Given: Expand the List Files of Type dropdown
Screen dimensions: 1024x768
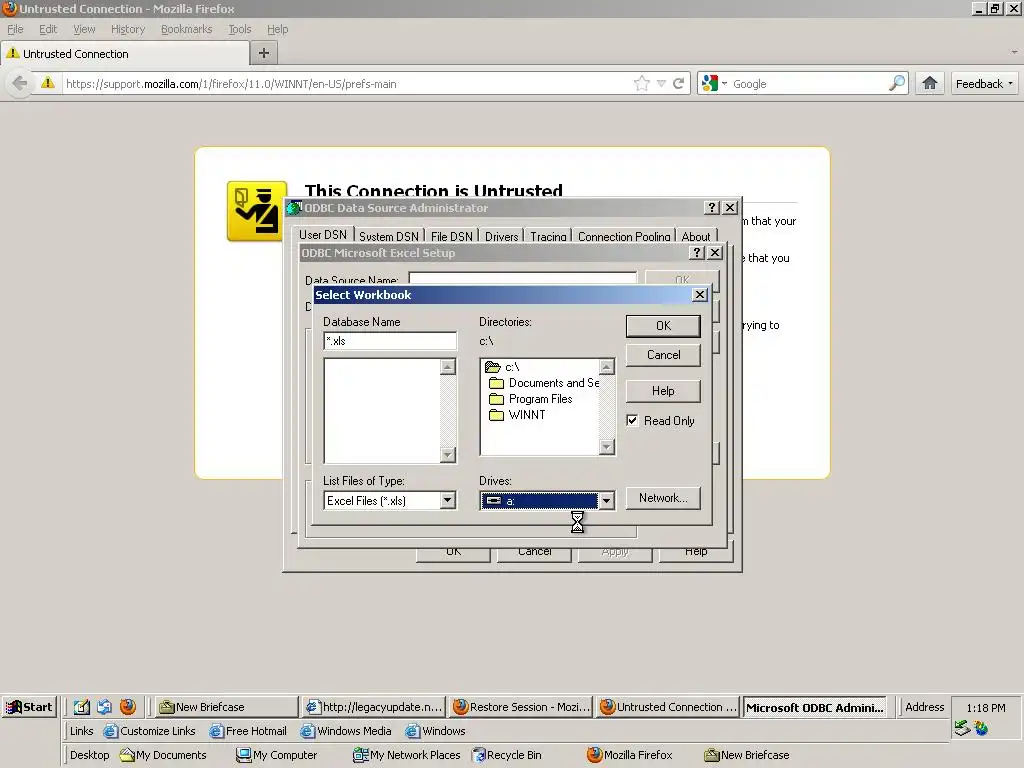Looking at the screenshot, I should click(447, 501).
